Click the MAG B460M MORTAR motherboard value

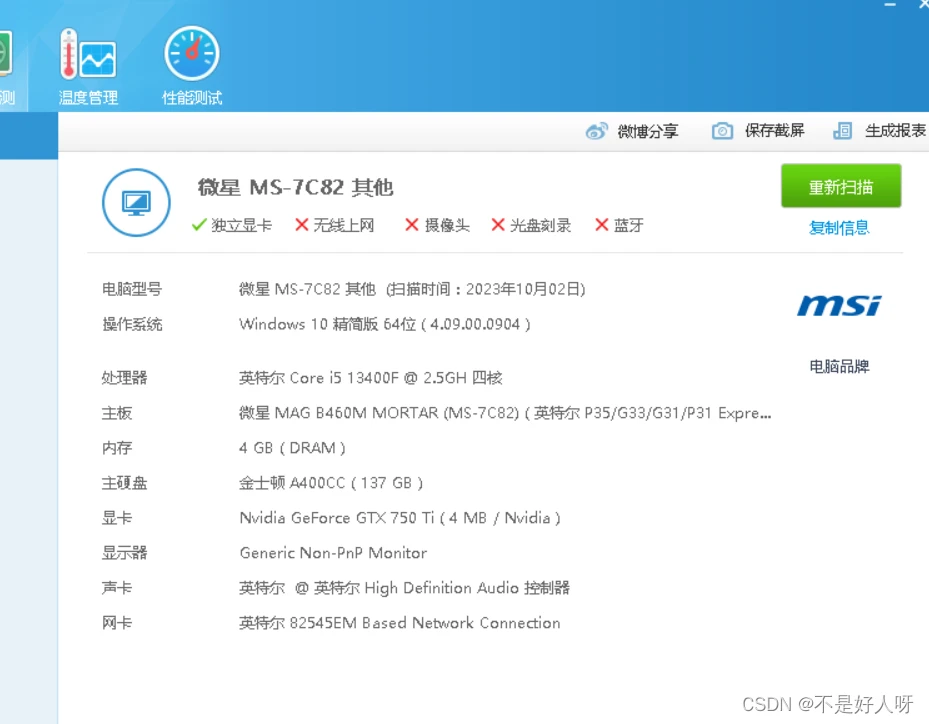click(x=505, y=413)
